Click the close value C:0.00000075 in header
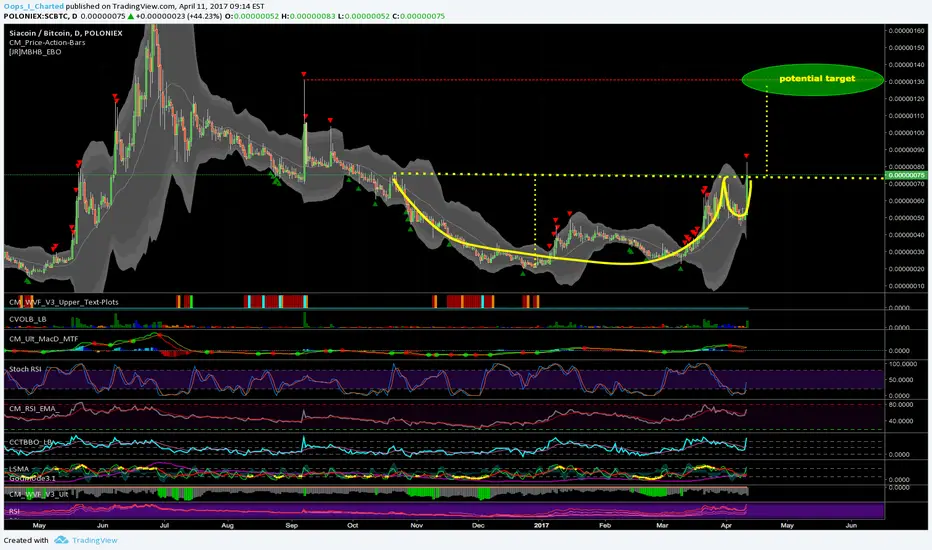The height and width of the screenshot is (550, 932). [x=418, y=16]
